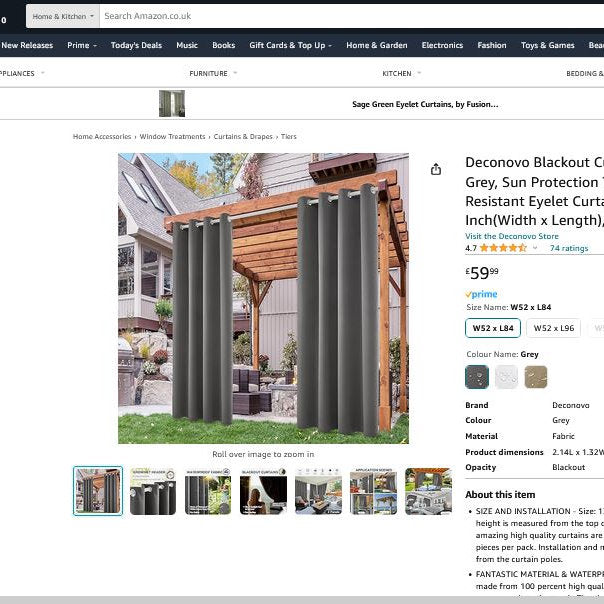View the blackout curtains thumbnail image
This screenshot has width=604, height=604.
coord(263,491)
